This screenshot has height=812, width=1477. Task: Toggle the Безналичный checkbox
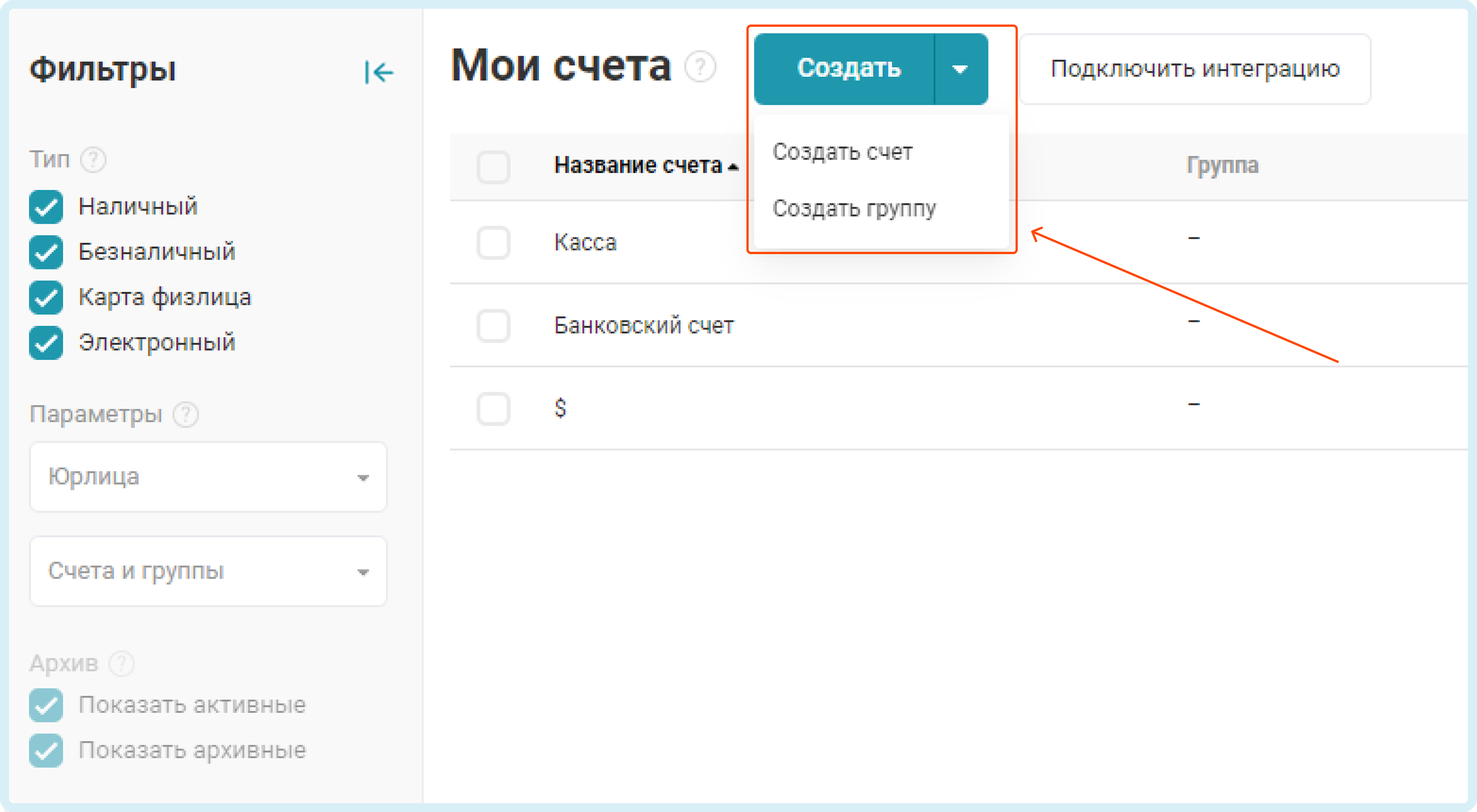point(47,252)
